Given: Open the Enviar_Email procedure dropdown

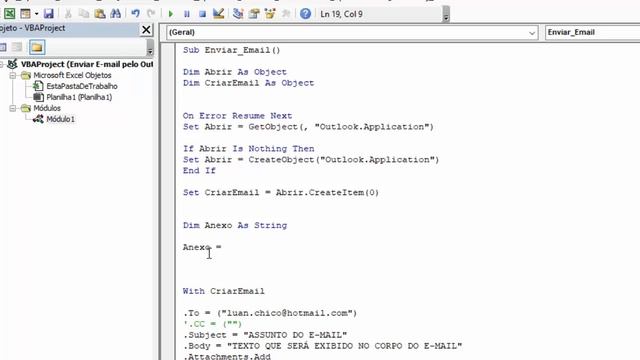Looking at the screenshot, I should 592,32.
